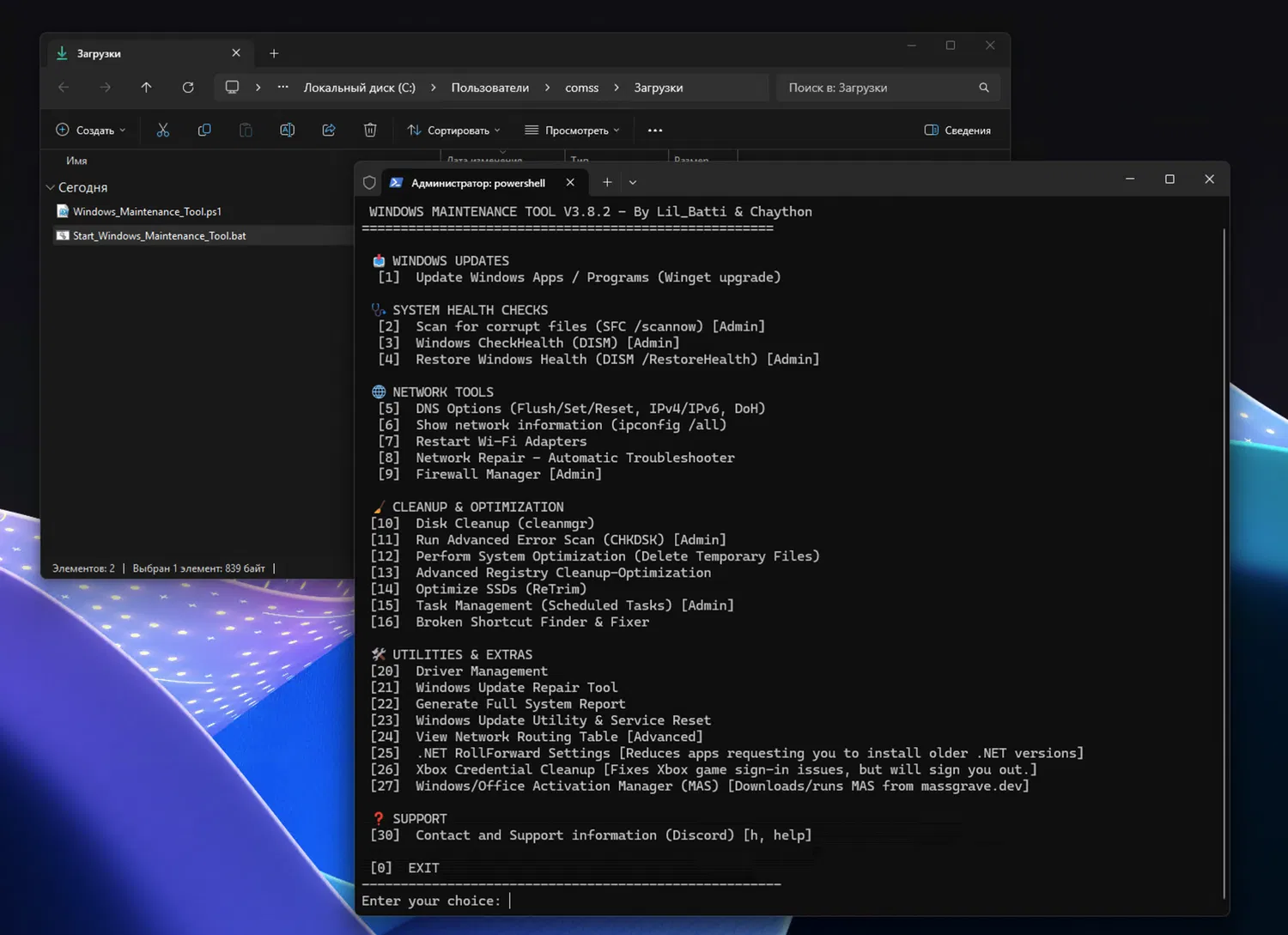Close the PowerShell terminal window

pyautogui.click(x=1209, y=179)
